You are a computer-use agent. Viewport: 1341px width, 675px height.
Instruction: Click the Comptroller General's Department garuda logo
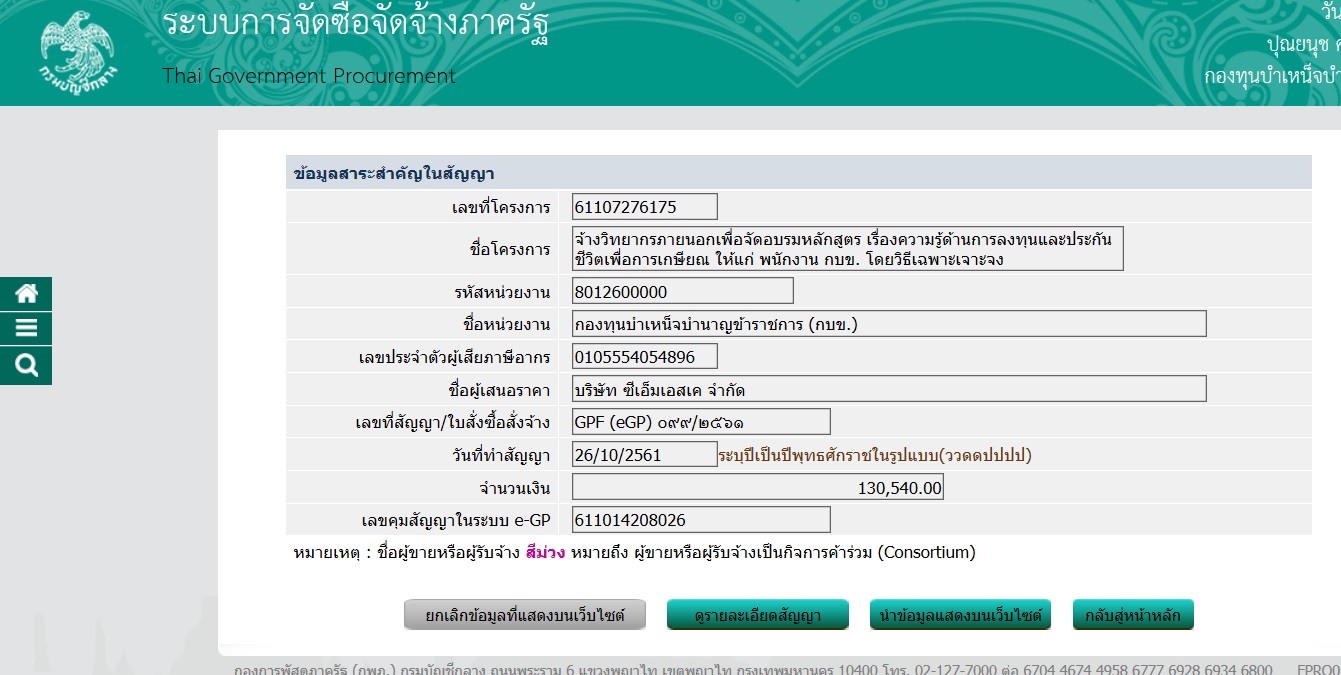(x=77, y=54)
